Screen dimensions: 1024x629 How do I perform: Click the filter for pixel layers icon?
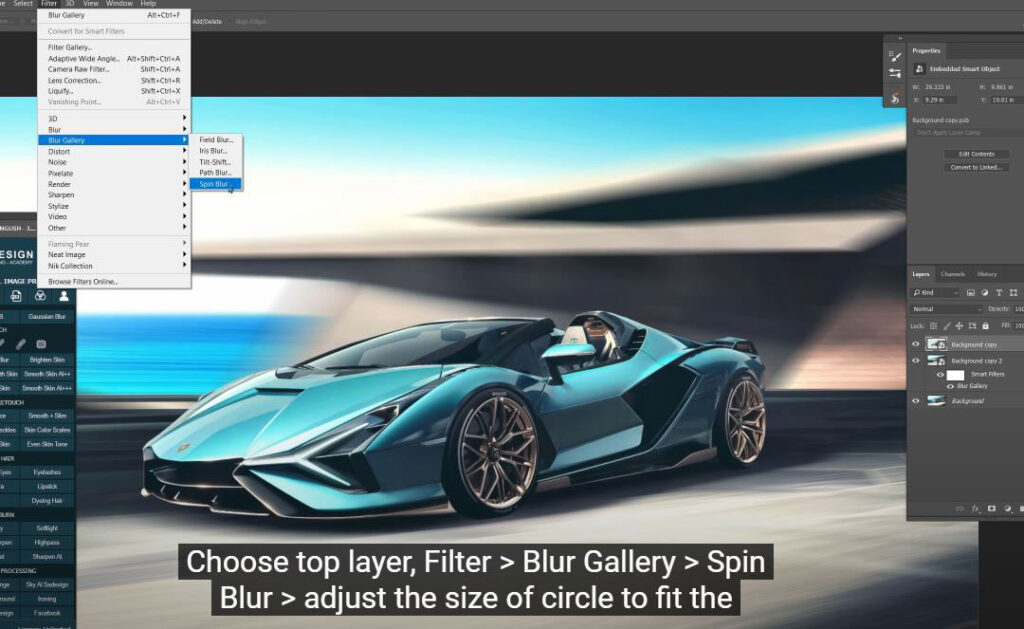point(970,293)
